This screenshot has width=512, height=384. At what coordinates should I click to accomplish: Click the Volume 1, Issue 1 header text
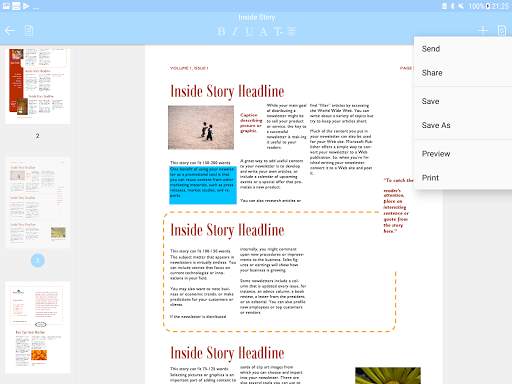(189, 68)
